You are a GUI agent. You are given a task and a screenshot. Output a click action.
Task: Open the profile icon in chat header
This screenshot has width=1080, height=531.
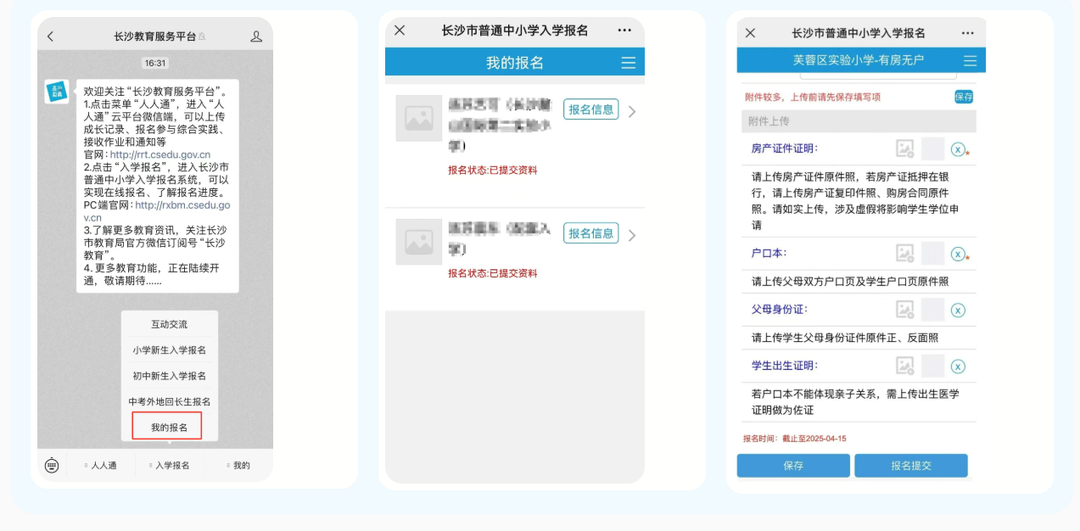(x=256, y=37)
